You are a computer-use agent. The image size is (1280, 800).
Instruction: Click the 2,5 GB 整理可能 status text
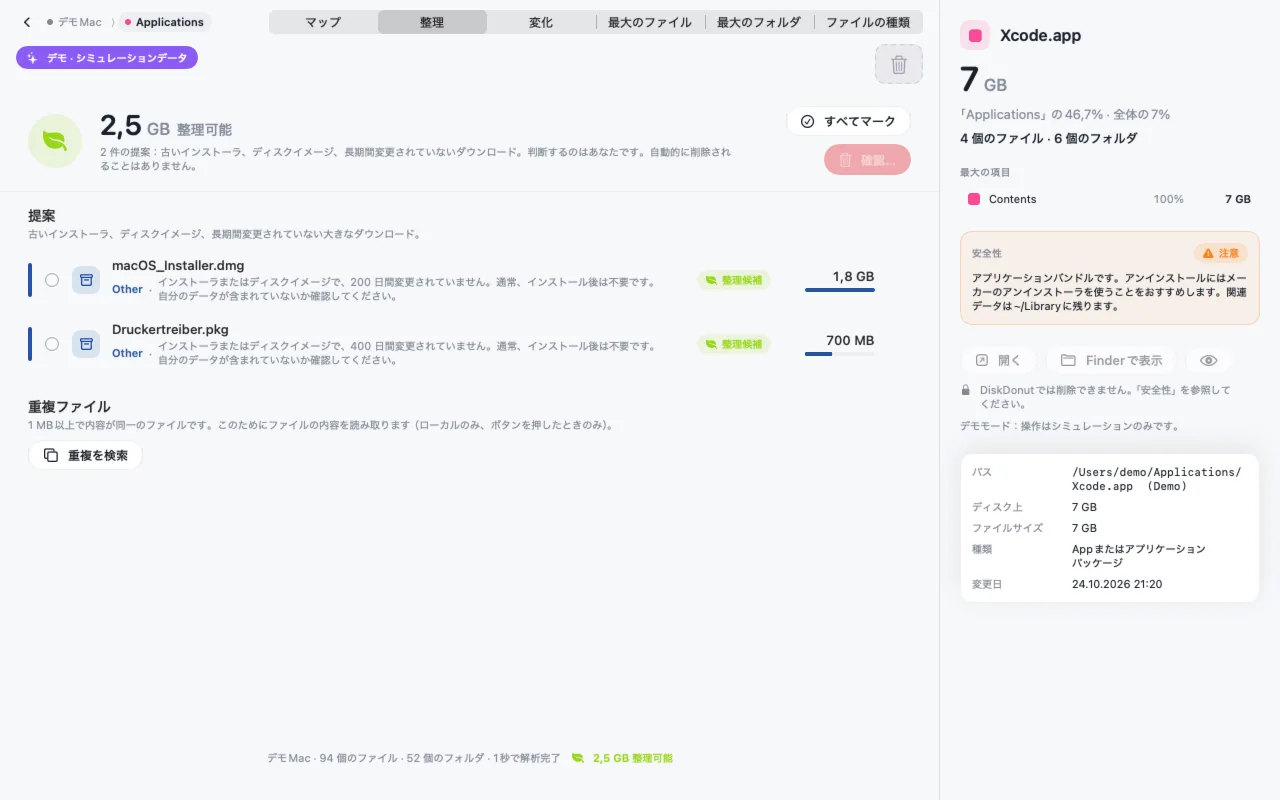point(632,758)
